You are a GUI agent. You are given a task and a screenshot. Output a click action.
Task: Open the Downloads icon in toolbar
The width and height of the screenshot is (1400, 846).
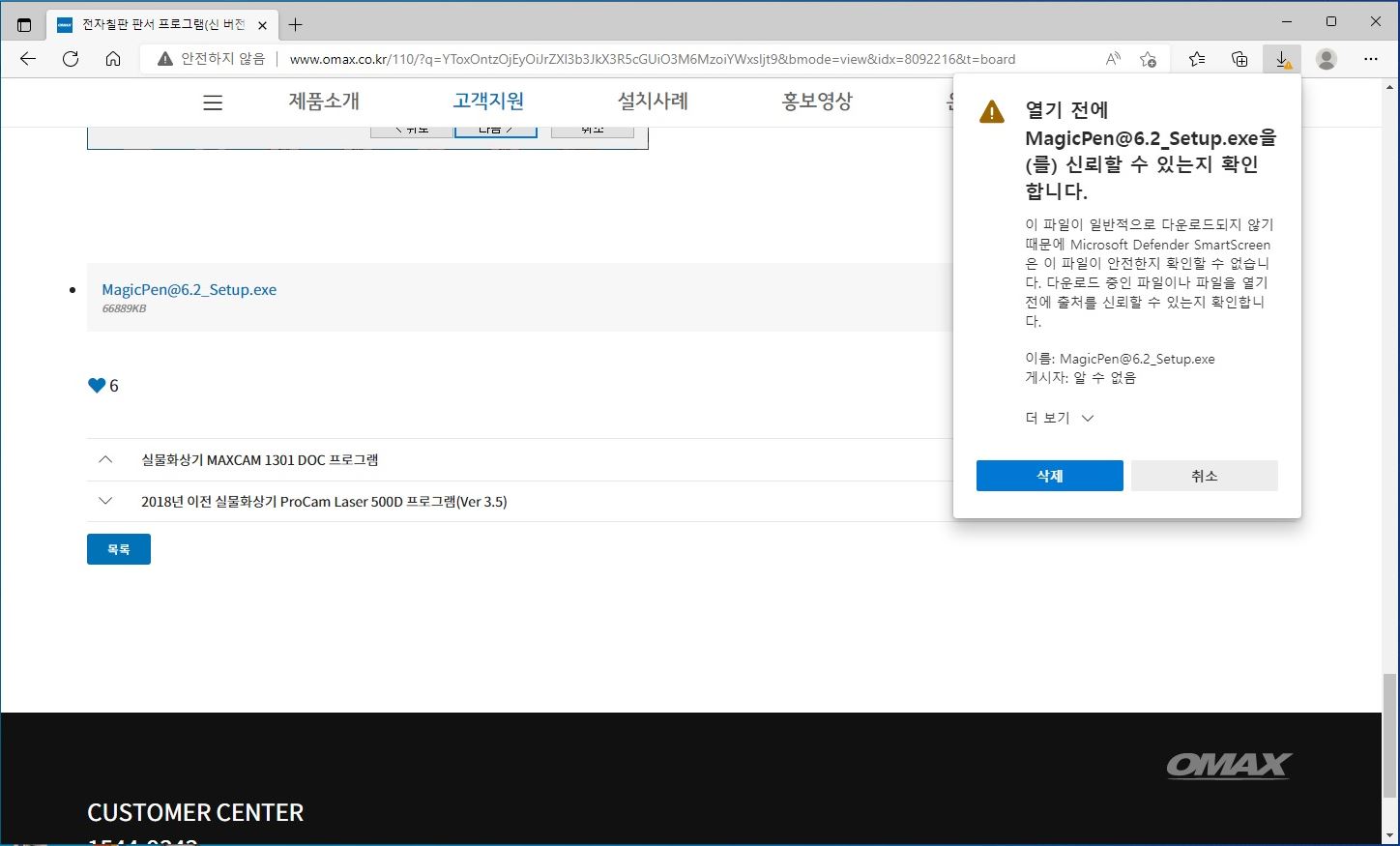(1282, 59)
